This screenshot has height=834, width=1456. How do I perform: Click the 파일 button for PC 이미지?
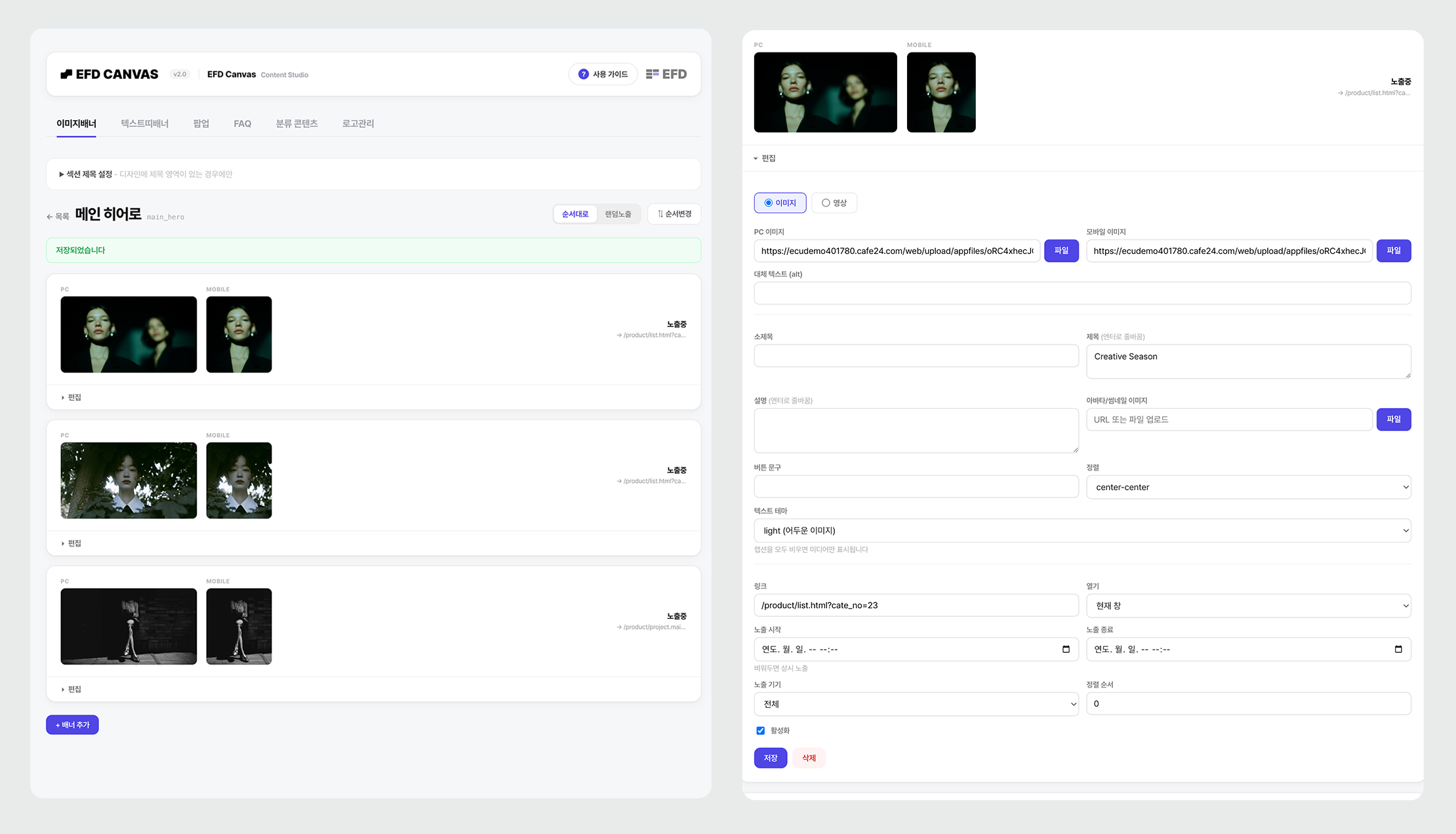[1061, 251]
